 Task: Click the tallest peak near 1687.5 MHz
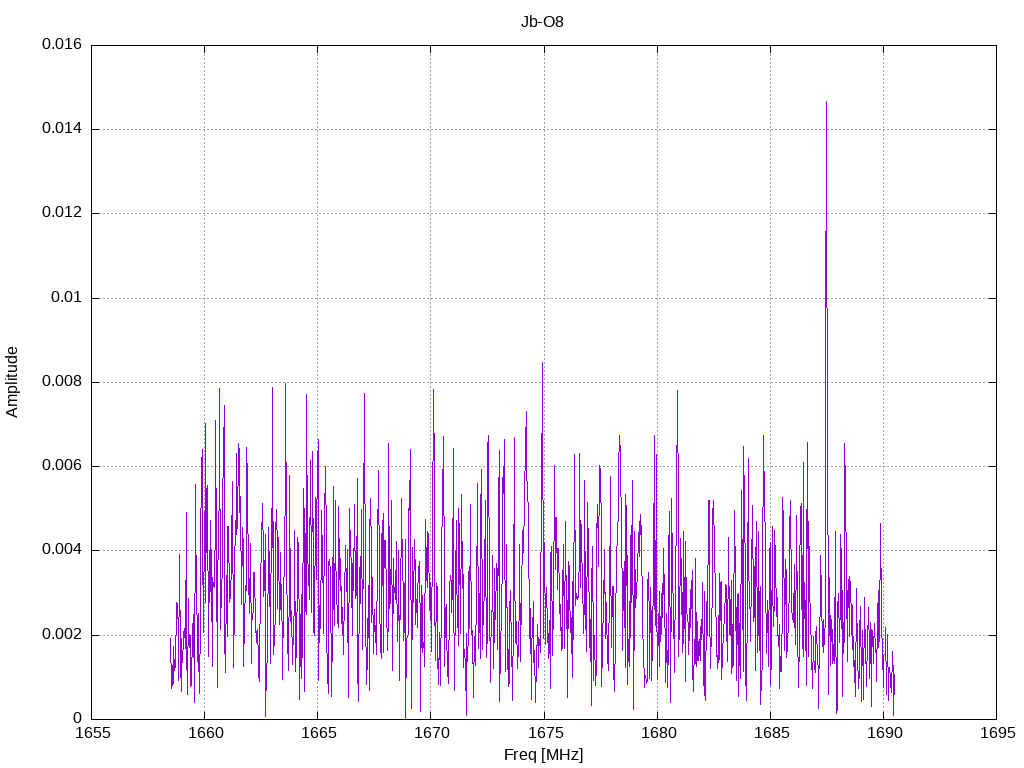click(826, 103)
